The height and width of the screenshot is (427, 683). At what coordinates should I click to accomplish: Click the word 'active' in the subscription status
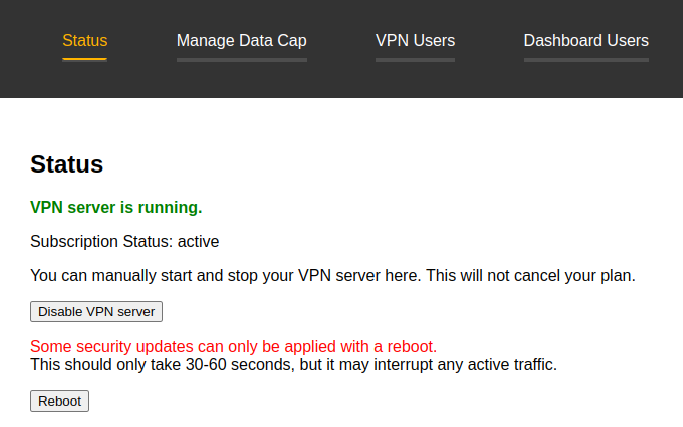[198, 241]
